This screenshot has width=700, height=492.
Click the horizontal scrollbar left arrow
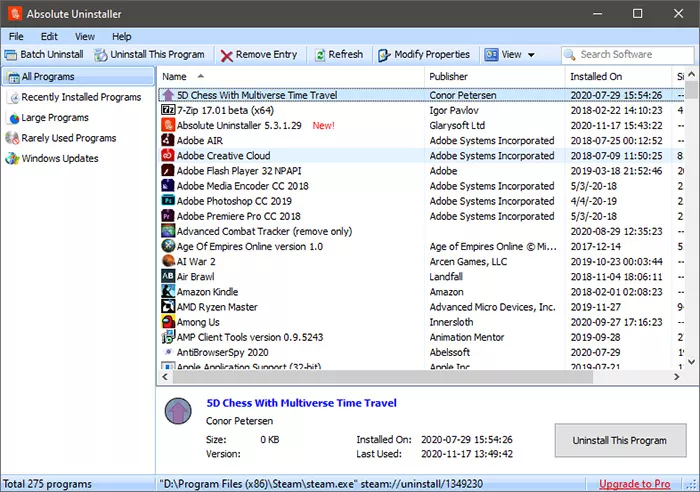(165, 377)
